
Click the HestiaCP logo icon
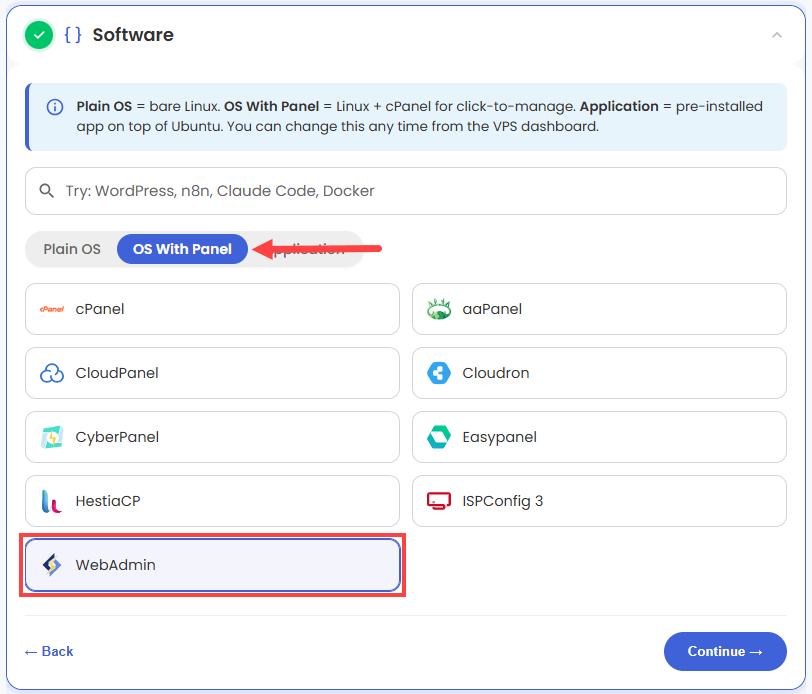point(51,501)
